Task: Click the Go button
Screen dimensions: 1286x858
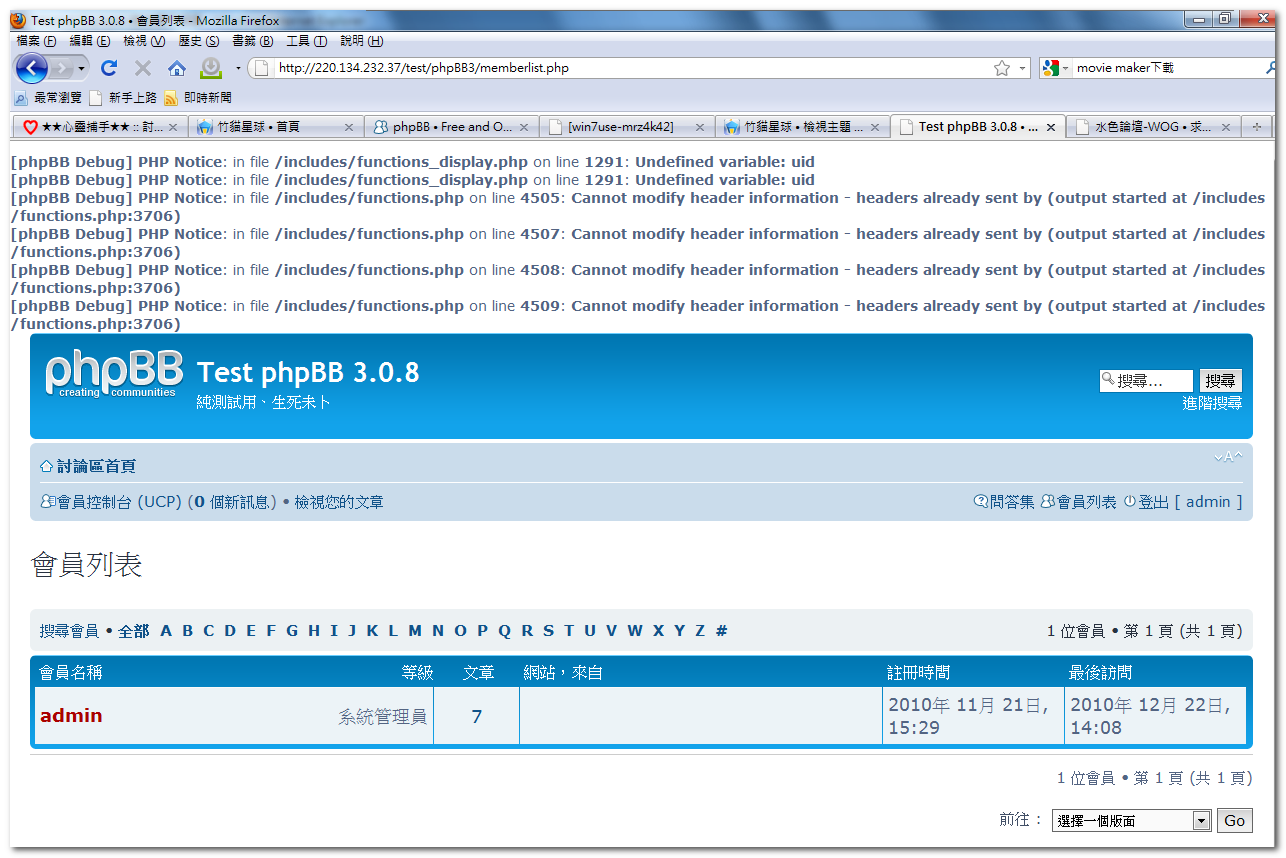Action: point(1235,821)
